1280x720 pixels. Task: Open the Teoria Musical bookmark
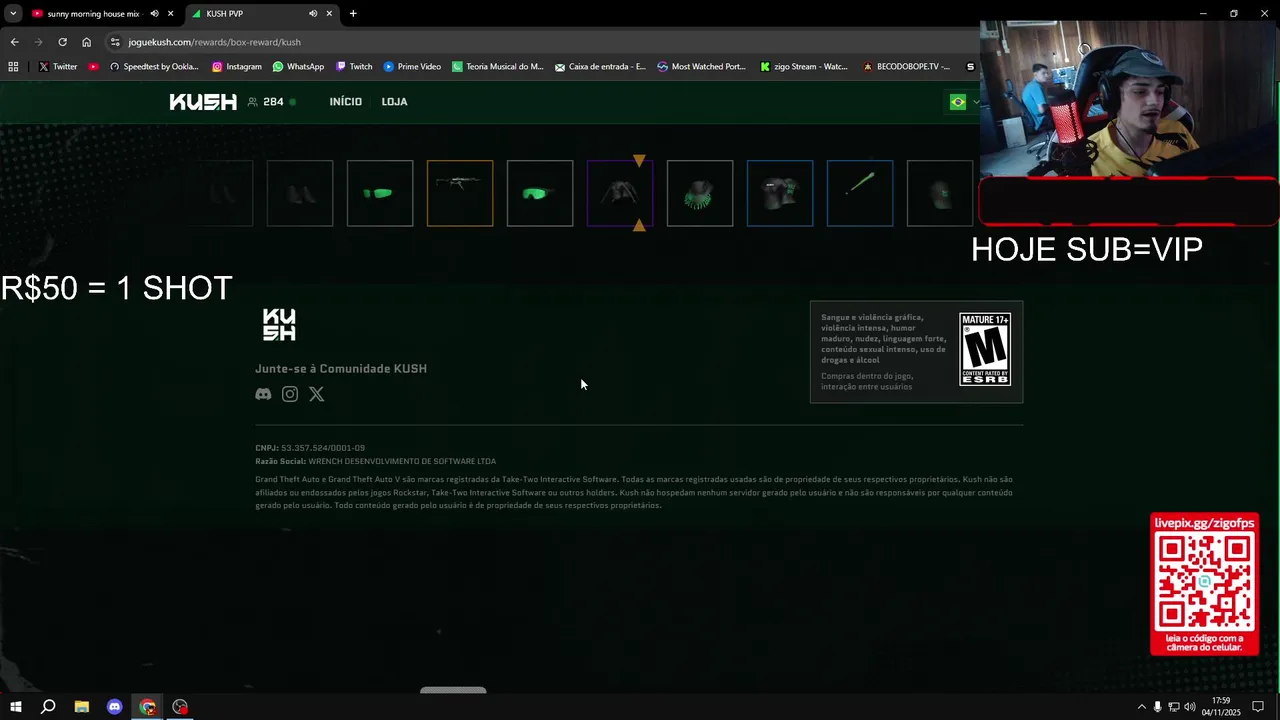[x=497, y=67]
